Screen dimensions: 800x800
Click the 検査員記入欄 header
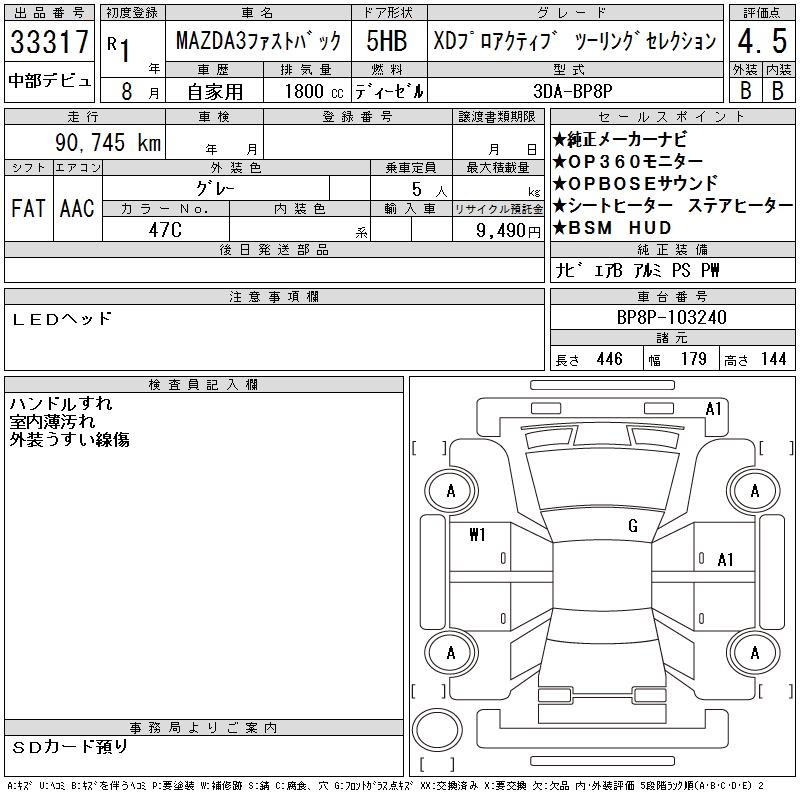(204, 385)
